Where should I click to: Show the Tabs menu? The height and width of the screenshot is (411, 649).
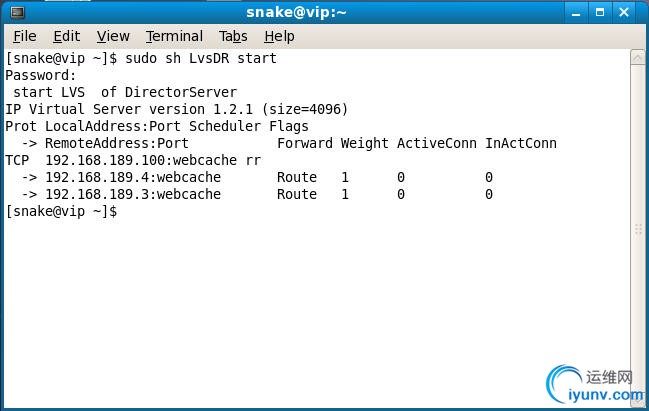point(233,36)
